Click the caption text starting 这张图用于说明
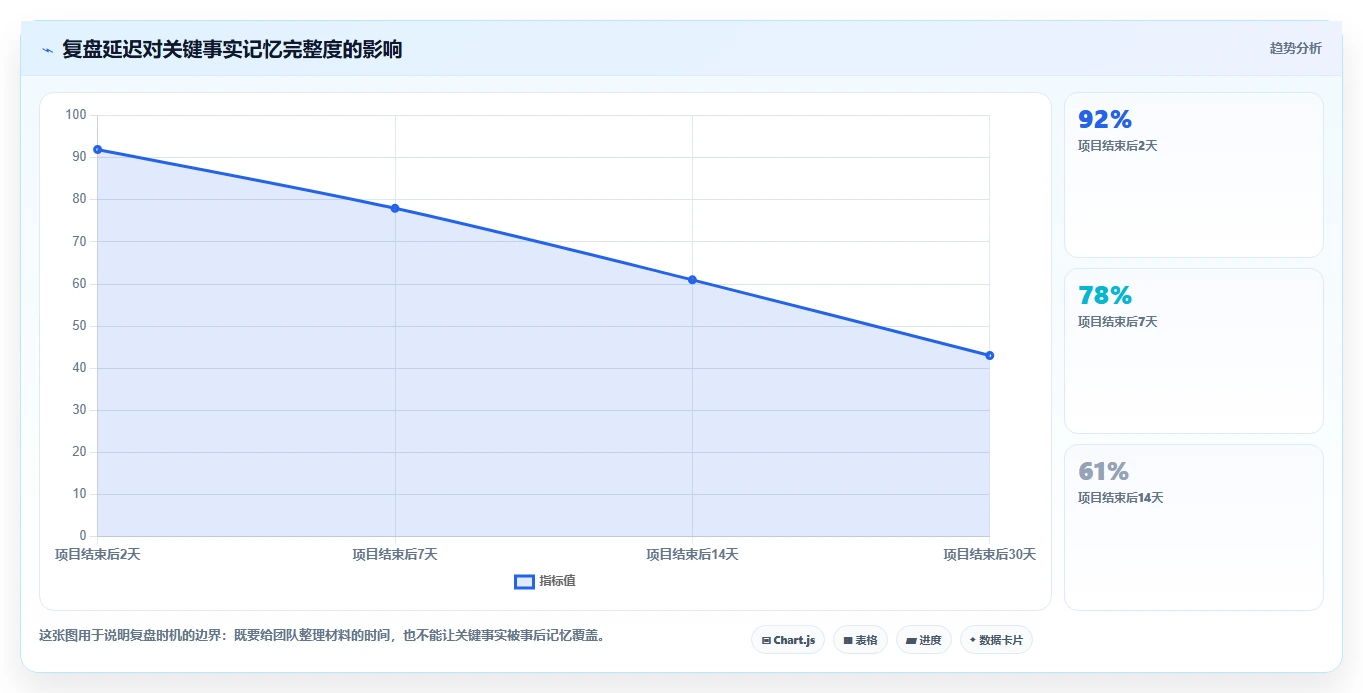The image size is (1363, 693). click(x=322, y=635)
